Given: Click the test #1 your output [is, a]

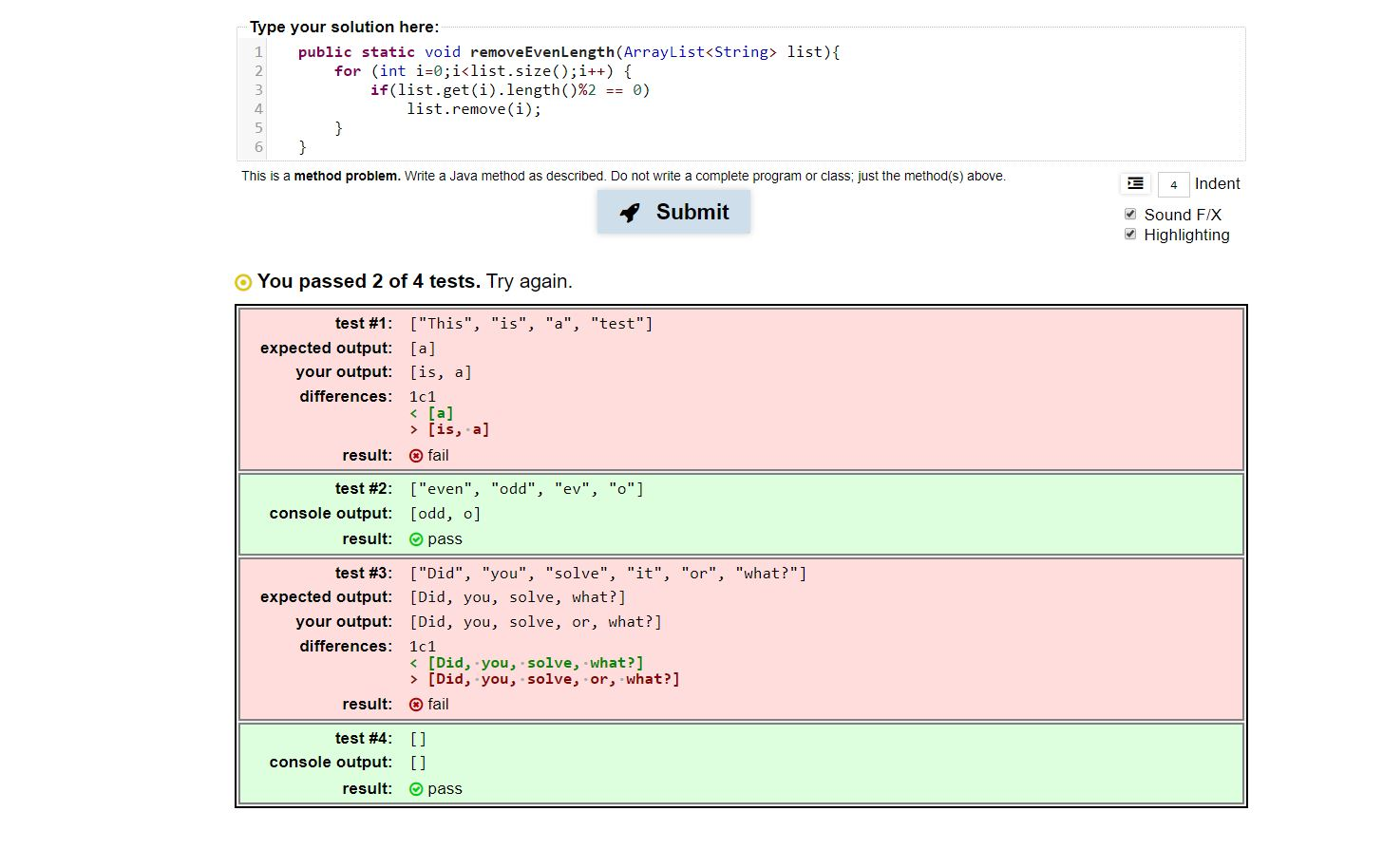Looking at the screenshot, I should click(x=441, y=372).
